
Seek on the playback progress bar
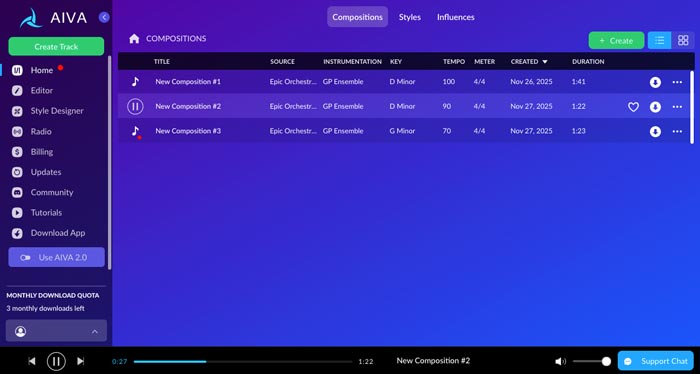pyautogui.click(x=242, y=362)
